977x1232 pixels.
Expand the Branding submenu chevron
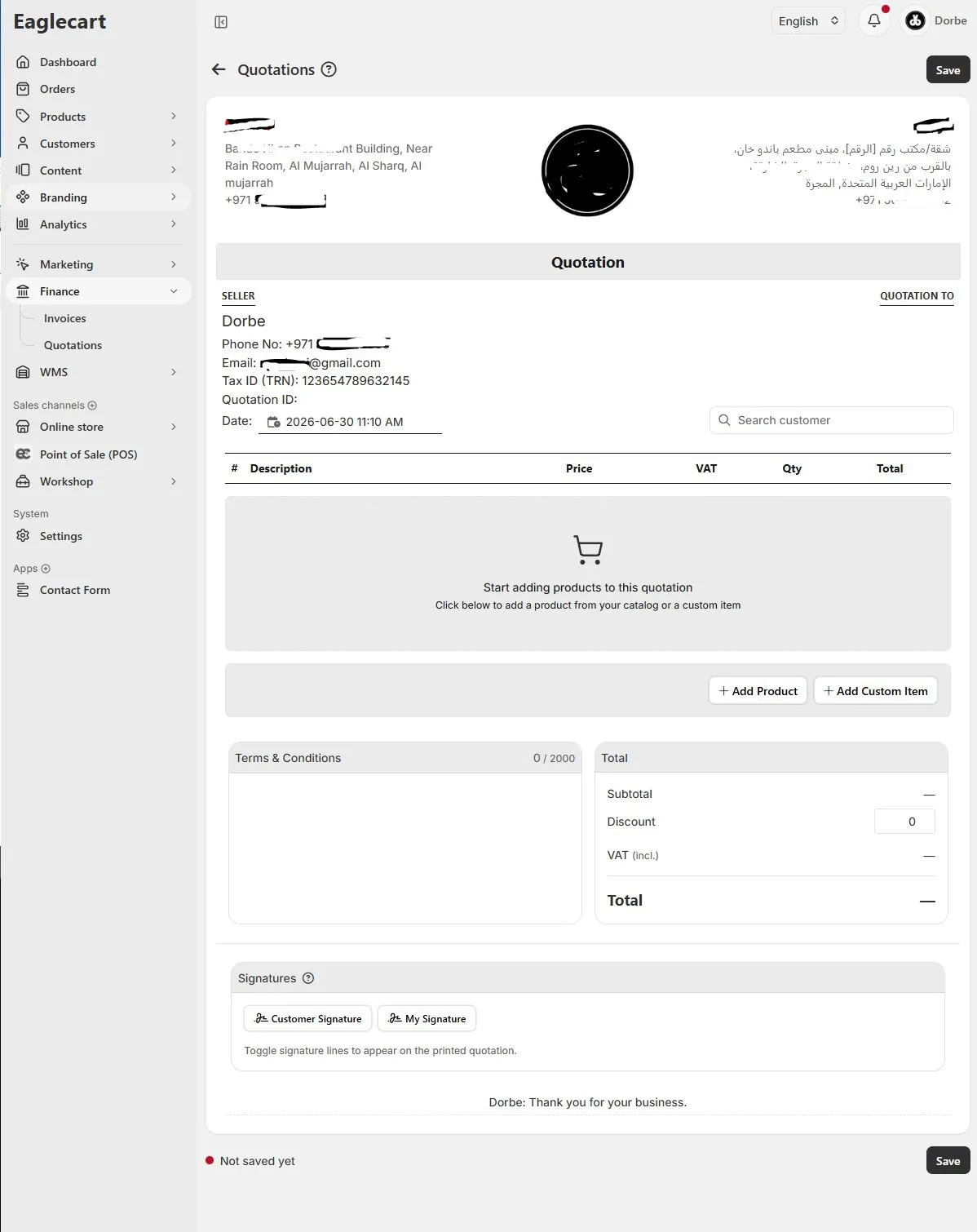(174, 197)
